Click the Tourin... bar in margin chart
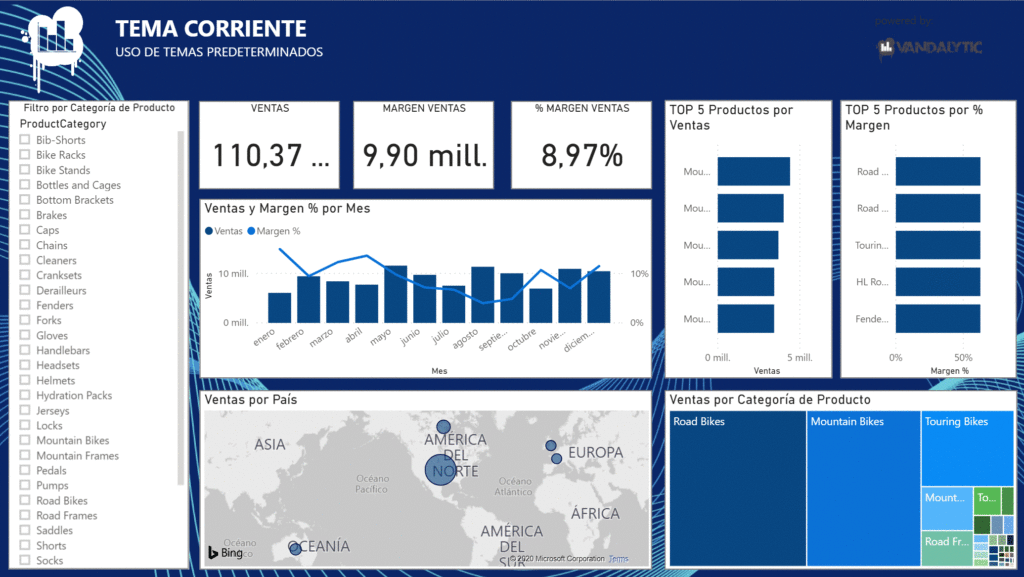The width and height of the screenshot is (1024, 577). [938, 245]
